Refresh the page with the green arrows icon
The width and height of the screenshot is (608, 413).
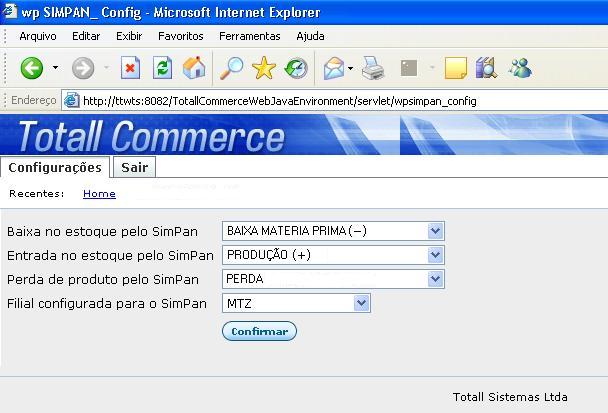(x=162, y=68)
